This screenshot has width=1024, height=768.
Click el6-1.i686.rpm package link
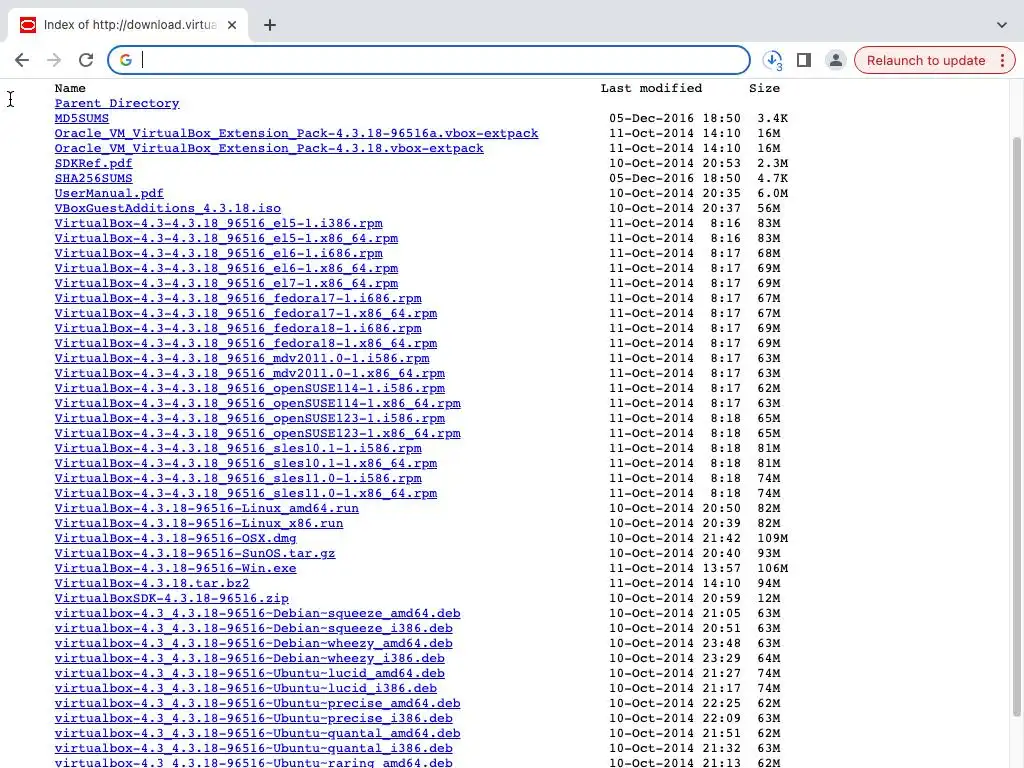click(219, 253)
